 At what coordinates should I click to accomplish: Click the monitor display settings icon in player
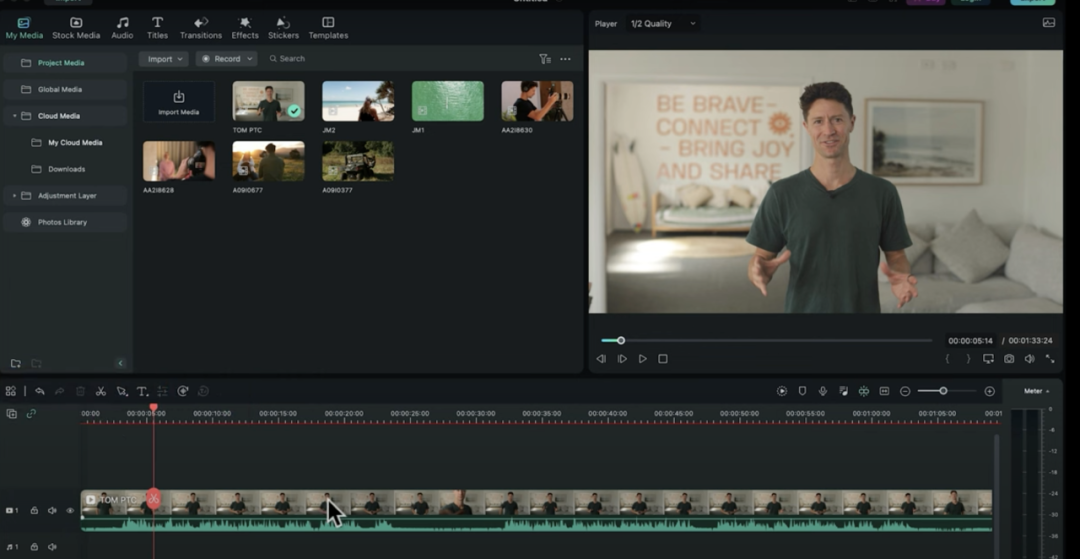tap(988, 359)
